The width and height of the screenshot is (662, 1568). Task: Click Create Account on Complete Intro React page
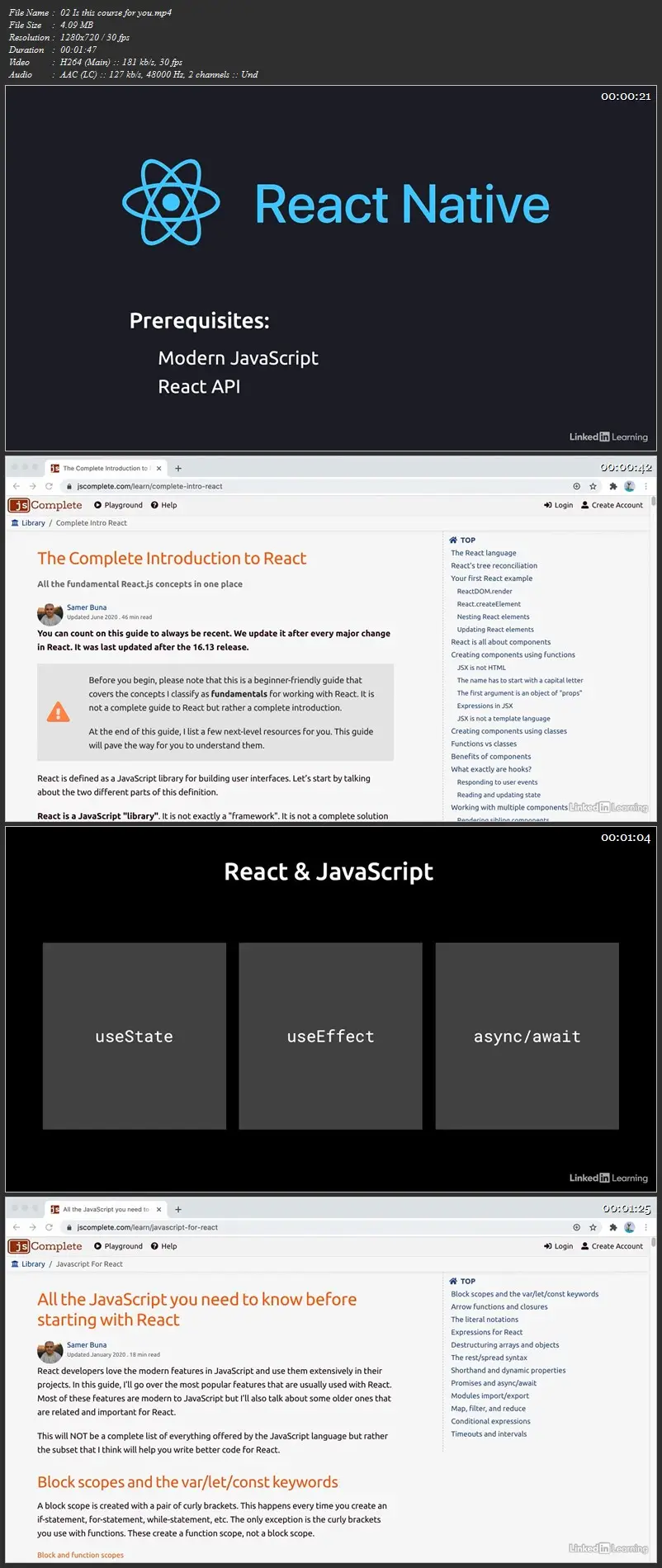pyautogui.click(x=612, y=505)
